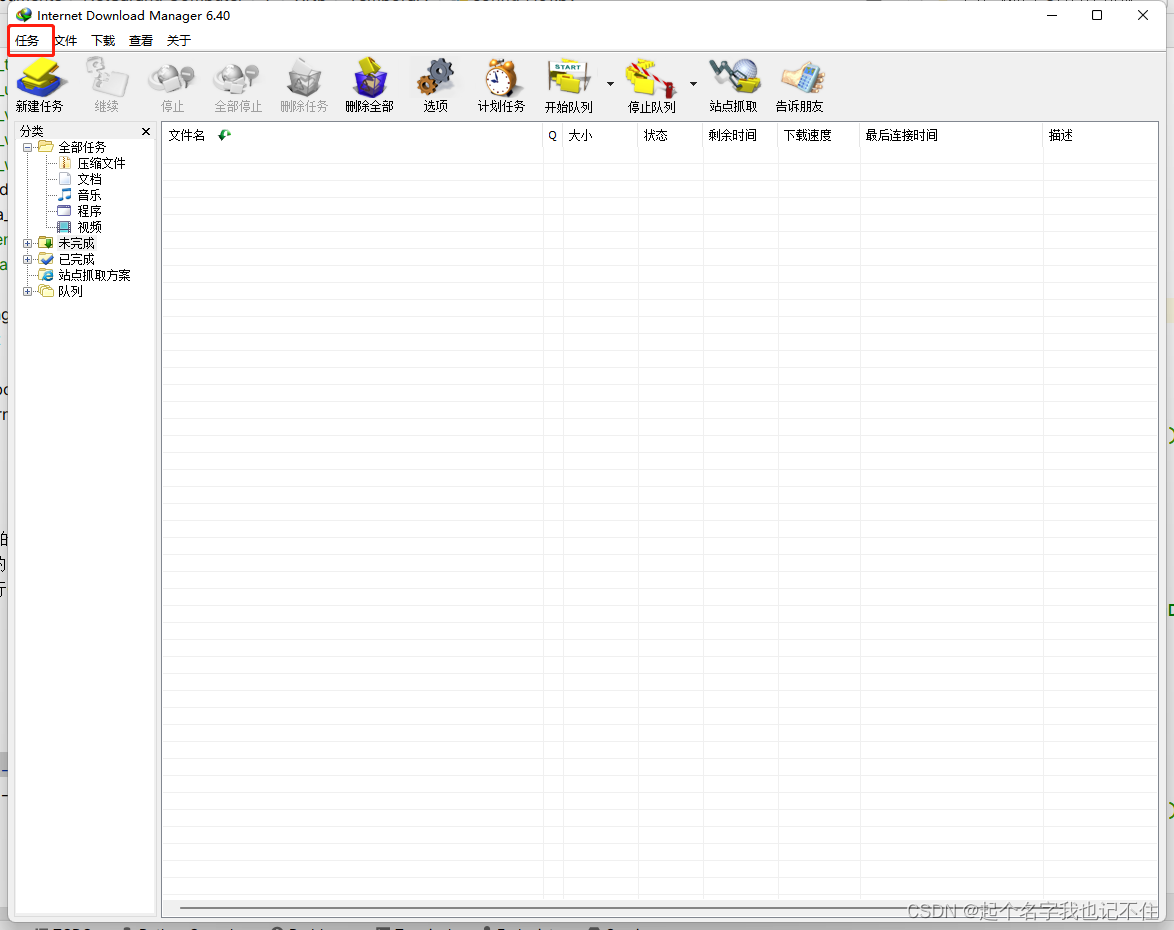1174x930 pixels.
Task: Click the 删除全部 delete-all icon
Action: pos(369,77)
